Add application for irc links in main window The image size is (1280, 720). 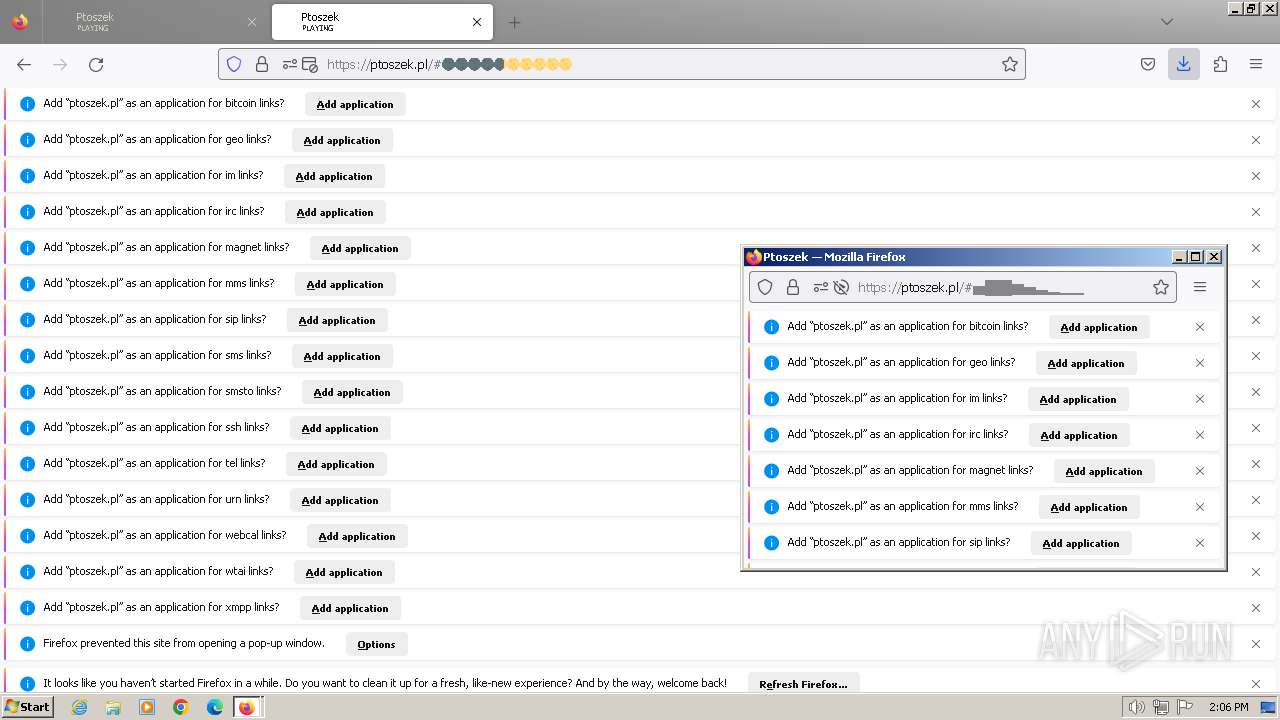(335, 212)
